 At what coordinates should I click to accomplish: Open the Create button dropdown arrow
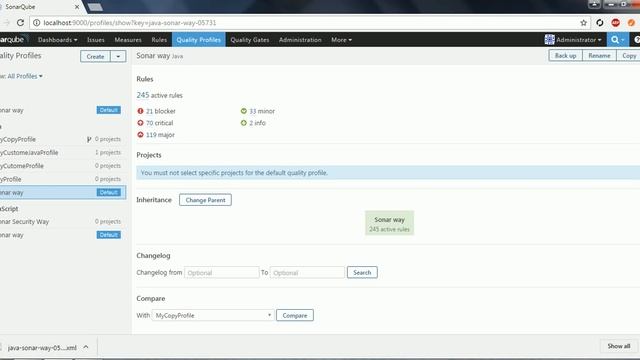tap(118, 56)
